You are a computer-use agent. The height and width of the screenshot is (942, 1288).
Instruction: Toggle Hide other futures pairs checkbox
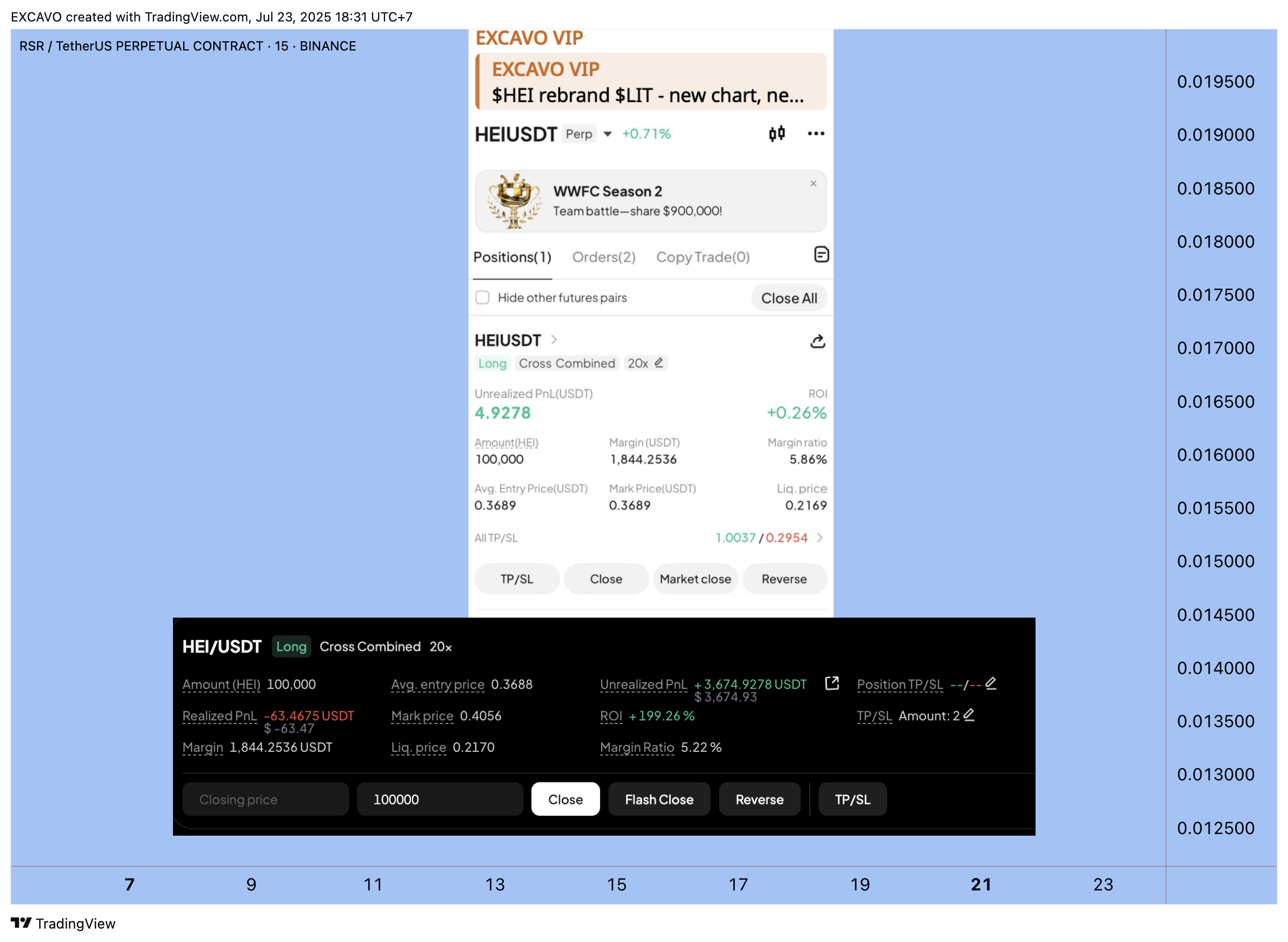(x=482, y=297)
